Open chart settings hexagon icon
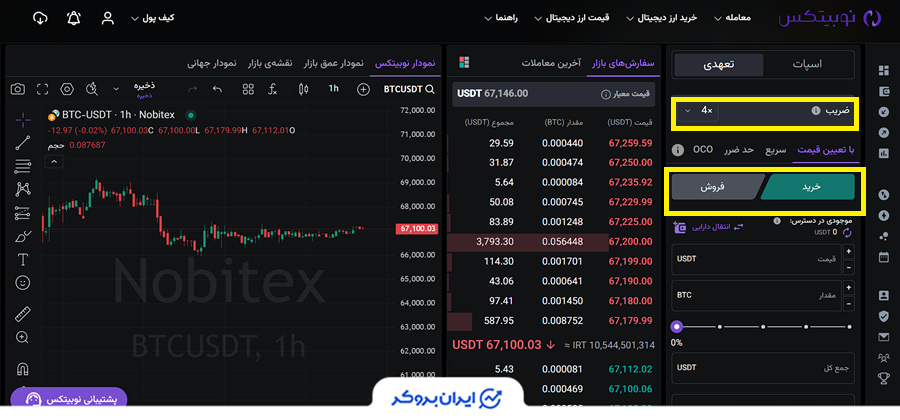Screen dimensions: 900x420 click(x=67, y=89)
